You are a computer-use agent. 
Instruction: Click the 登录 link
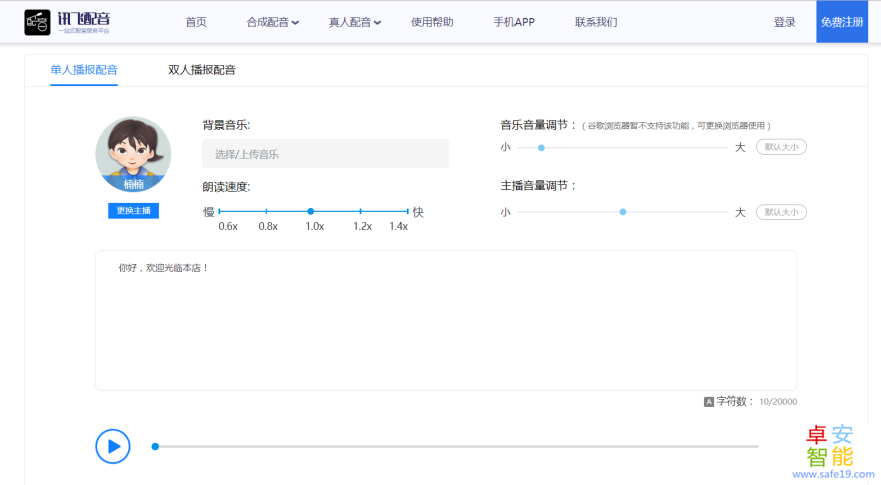pos(785,22)
